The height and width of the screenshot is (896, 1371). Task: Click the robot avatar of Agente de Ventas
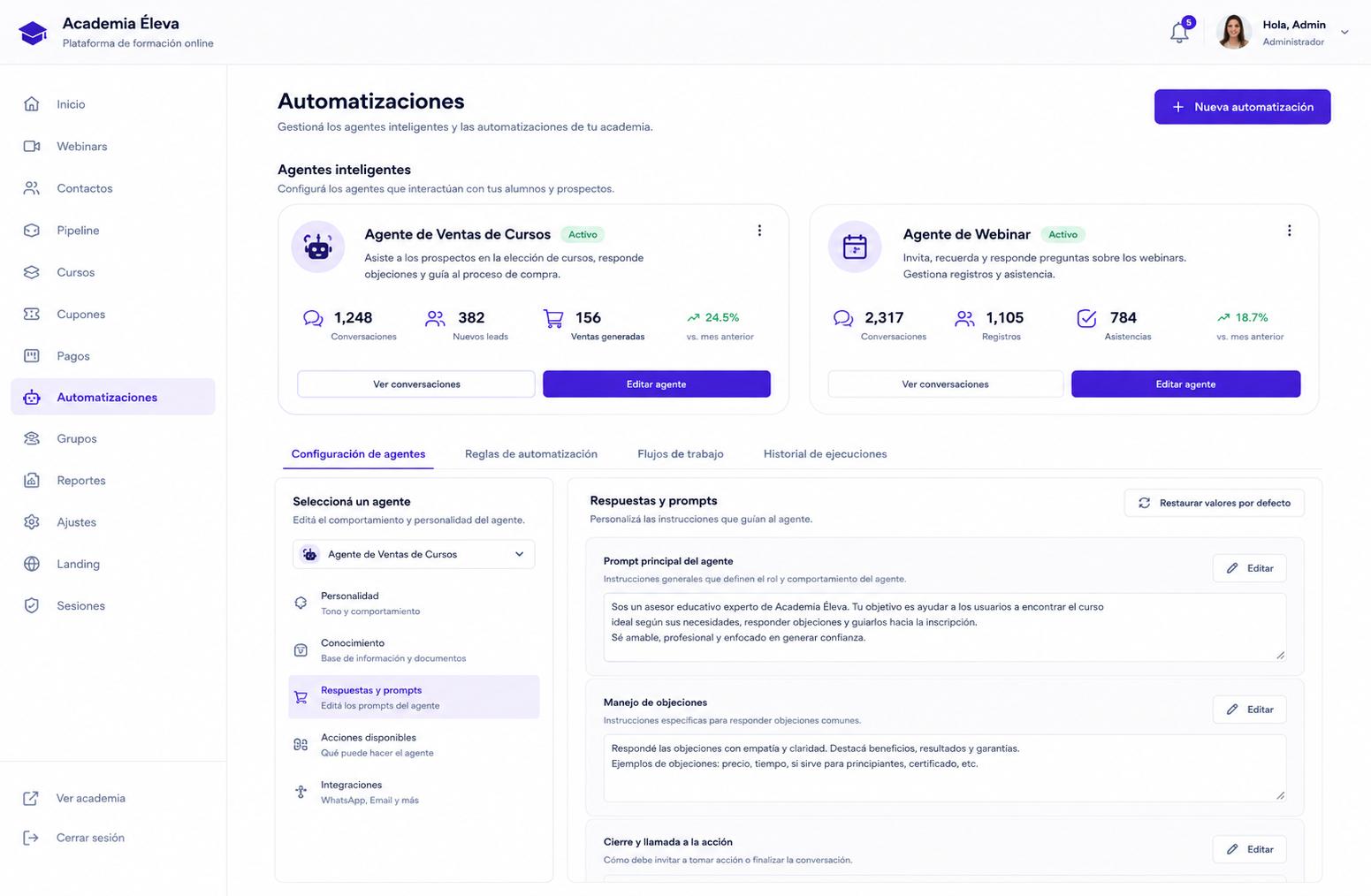pyautogui.click(x=318, y=247)
